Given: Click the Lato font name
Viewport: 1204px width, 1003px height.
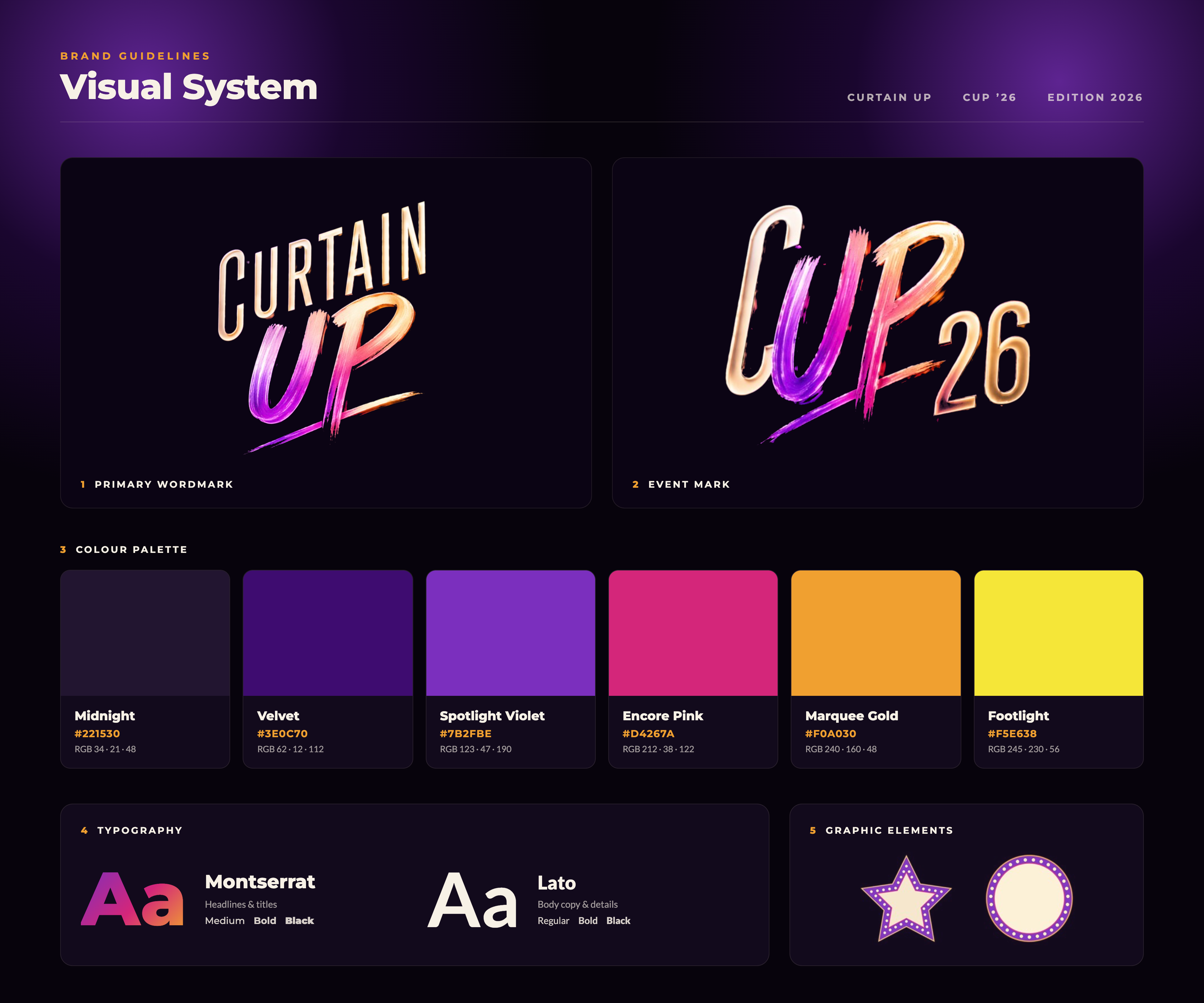Looking at the screenshot, I should (557, 883).
